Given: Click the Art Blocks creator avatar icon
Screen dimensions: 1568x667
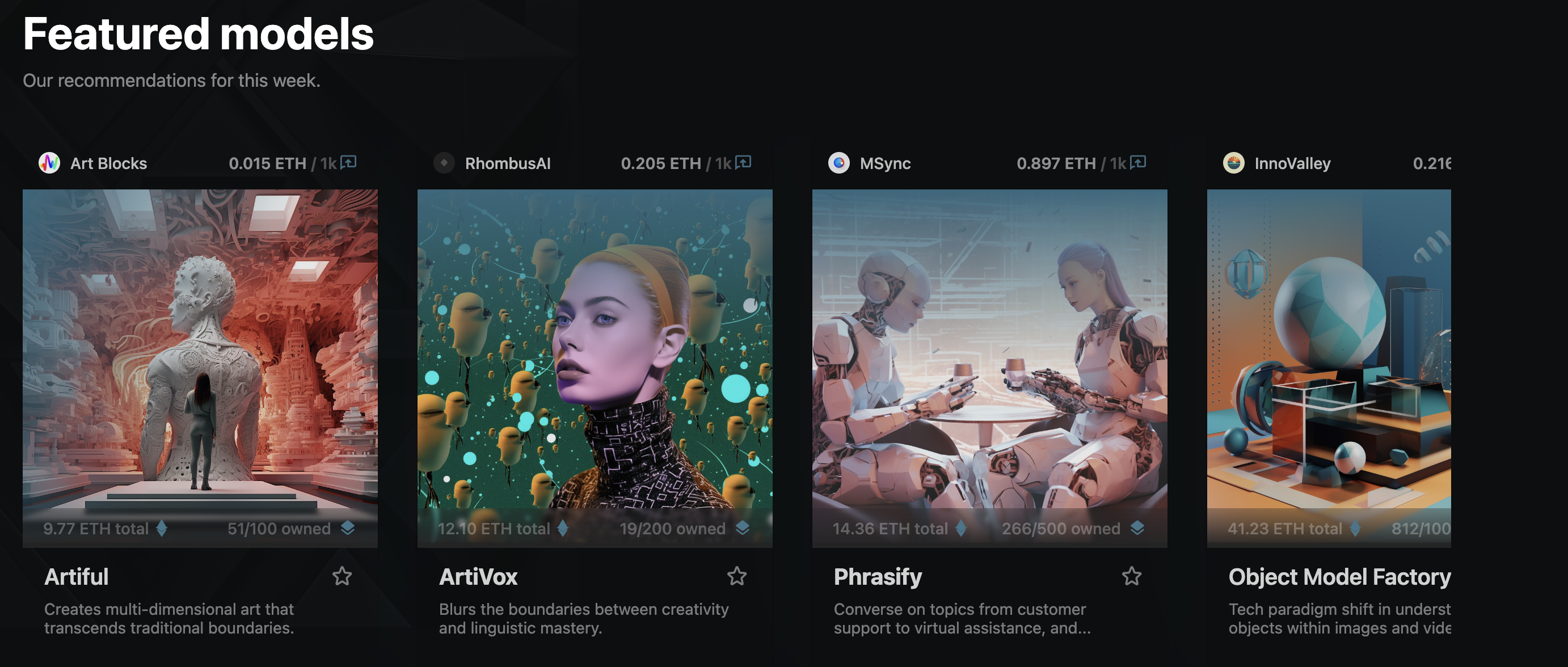Looking at the screenshot, I should 49,163.
